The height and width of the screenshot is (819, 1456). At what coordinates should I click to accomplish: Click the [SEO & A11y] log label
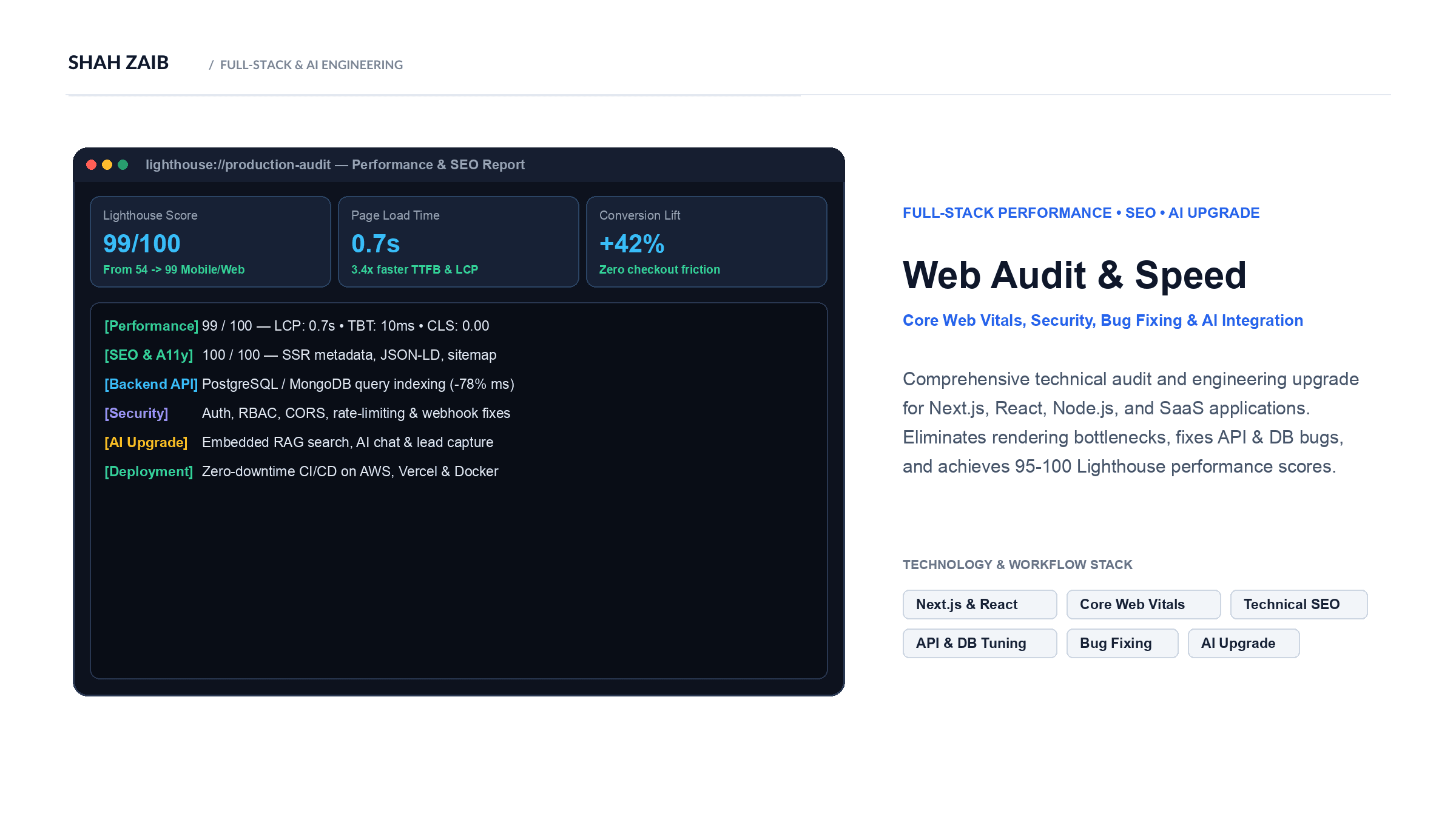(x=149, y=355)
